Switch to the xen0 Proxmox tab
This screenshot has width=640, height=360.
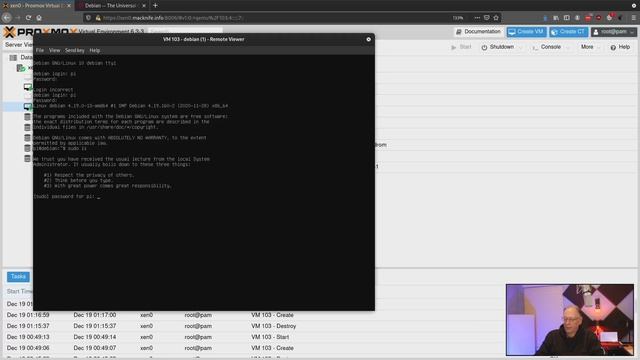[x=36, y=6]
